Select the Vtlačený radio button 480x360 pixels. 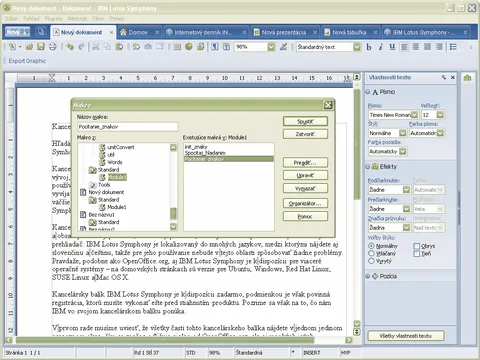click(x=371, y=253)
